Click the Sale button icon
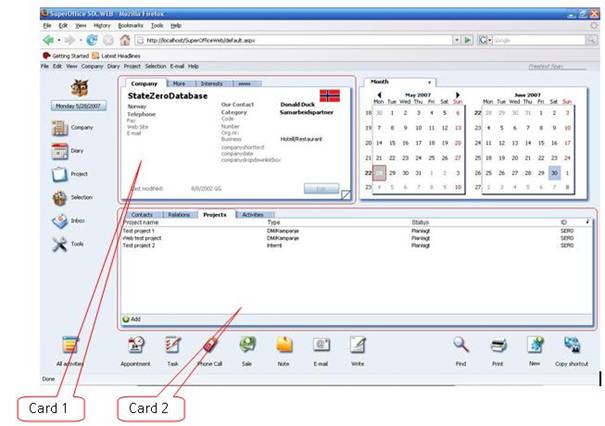The width and height of the screenshot is (605, 426). (247, 345)
